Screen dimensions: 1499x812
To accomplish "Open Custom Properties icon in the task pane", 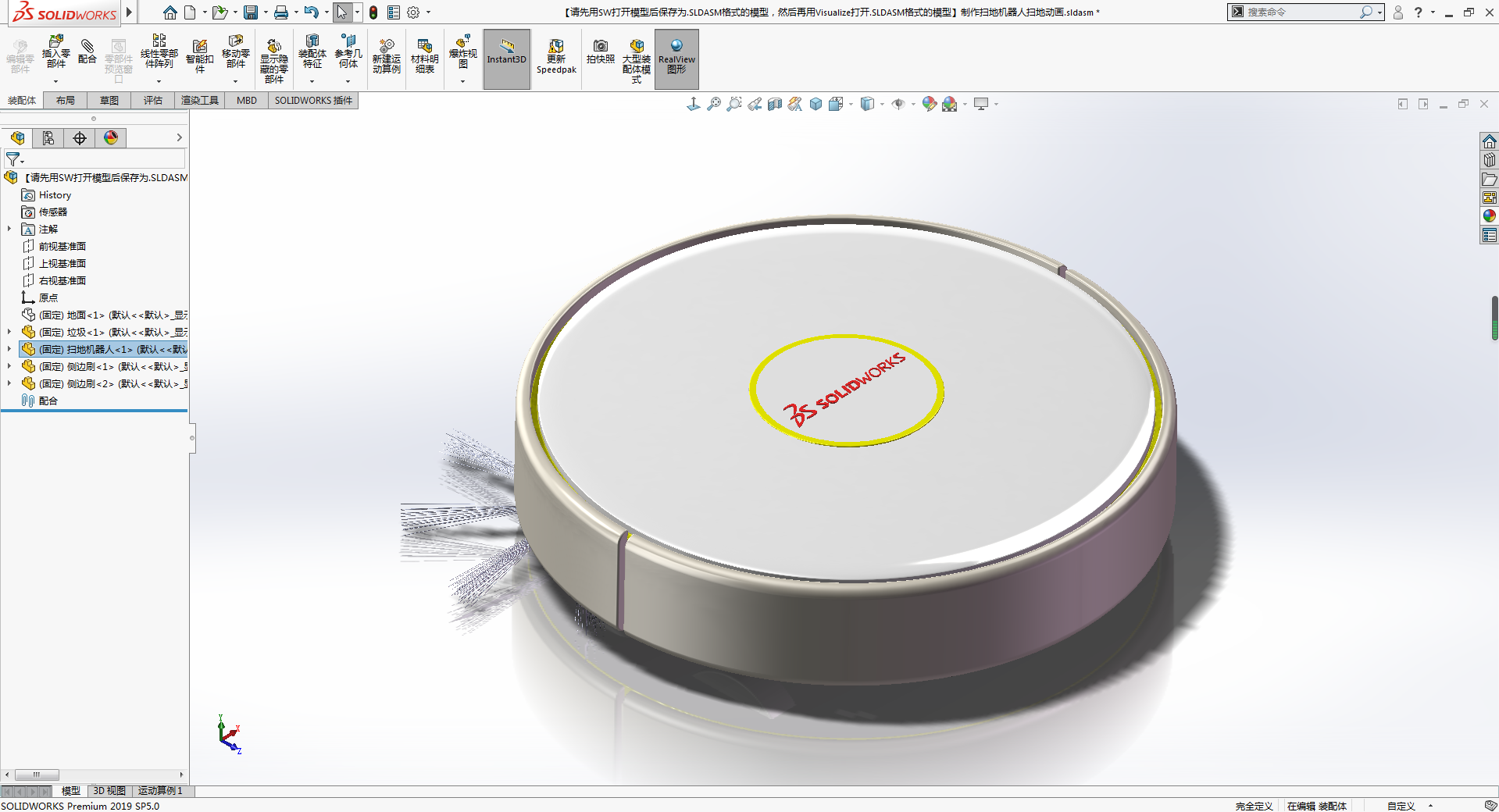I will point(1490,235).
